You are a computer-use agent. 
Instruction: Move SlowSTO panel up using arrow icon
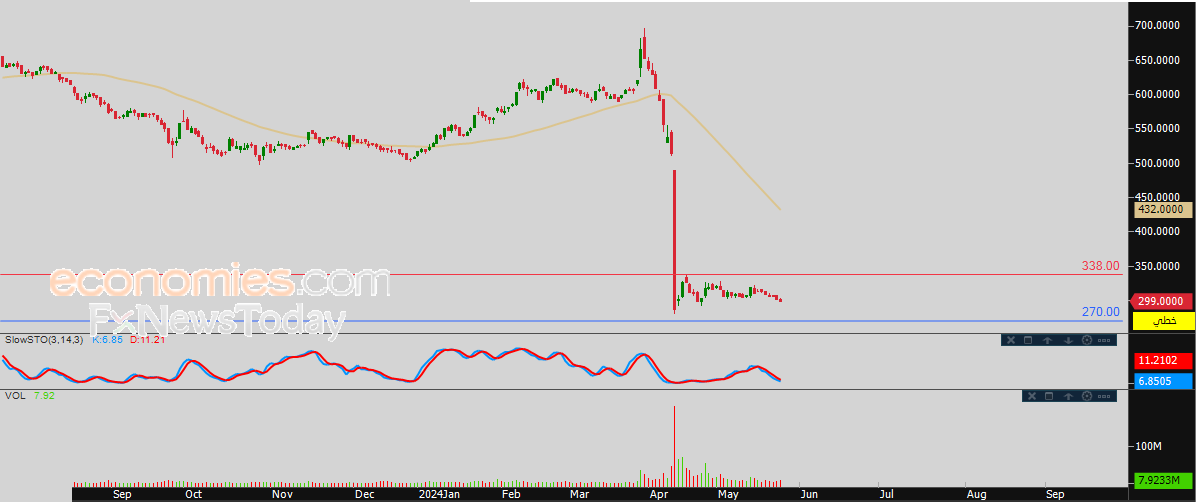tap(1048, 340)
